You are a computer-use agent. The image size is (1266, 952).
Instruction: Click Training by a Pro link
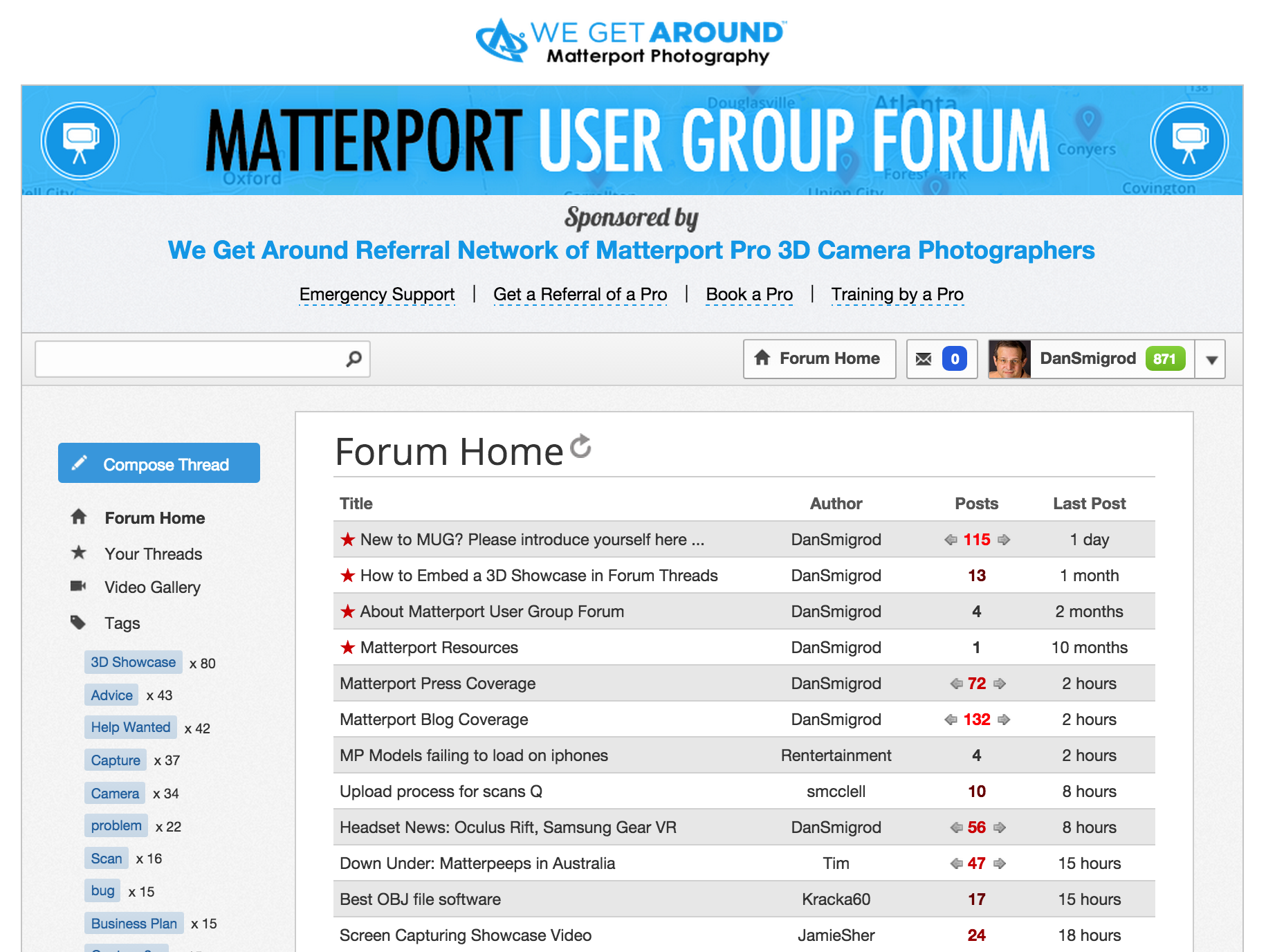(x=897, y=295)
